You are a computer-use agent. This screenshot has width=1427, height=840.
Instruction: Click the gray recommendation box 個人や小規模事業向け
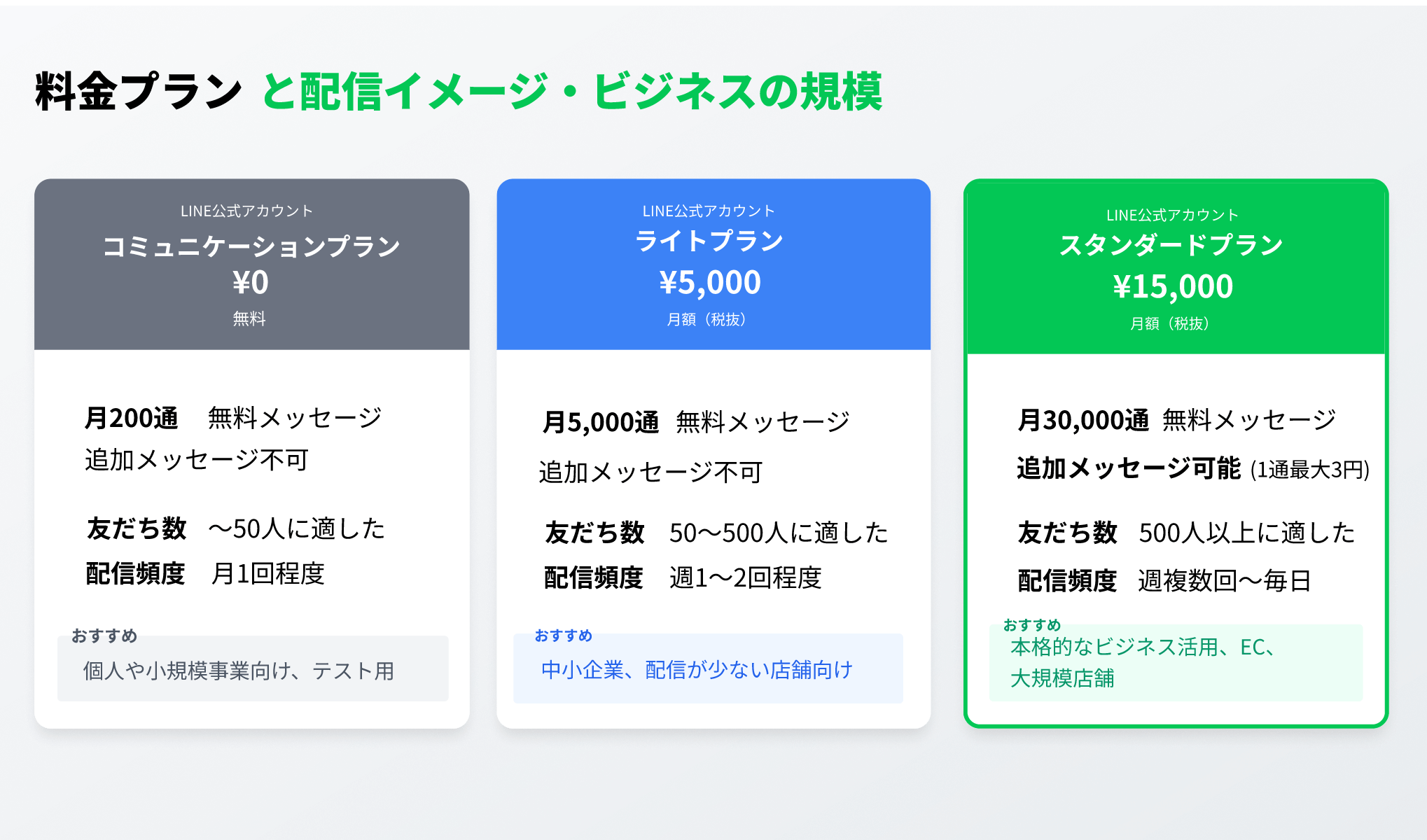(x=253, y=668)
